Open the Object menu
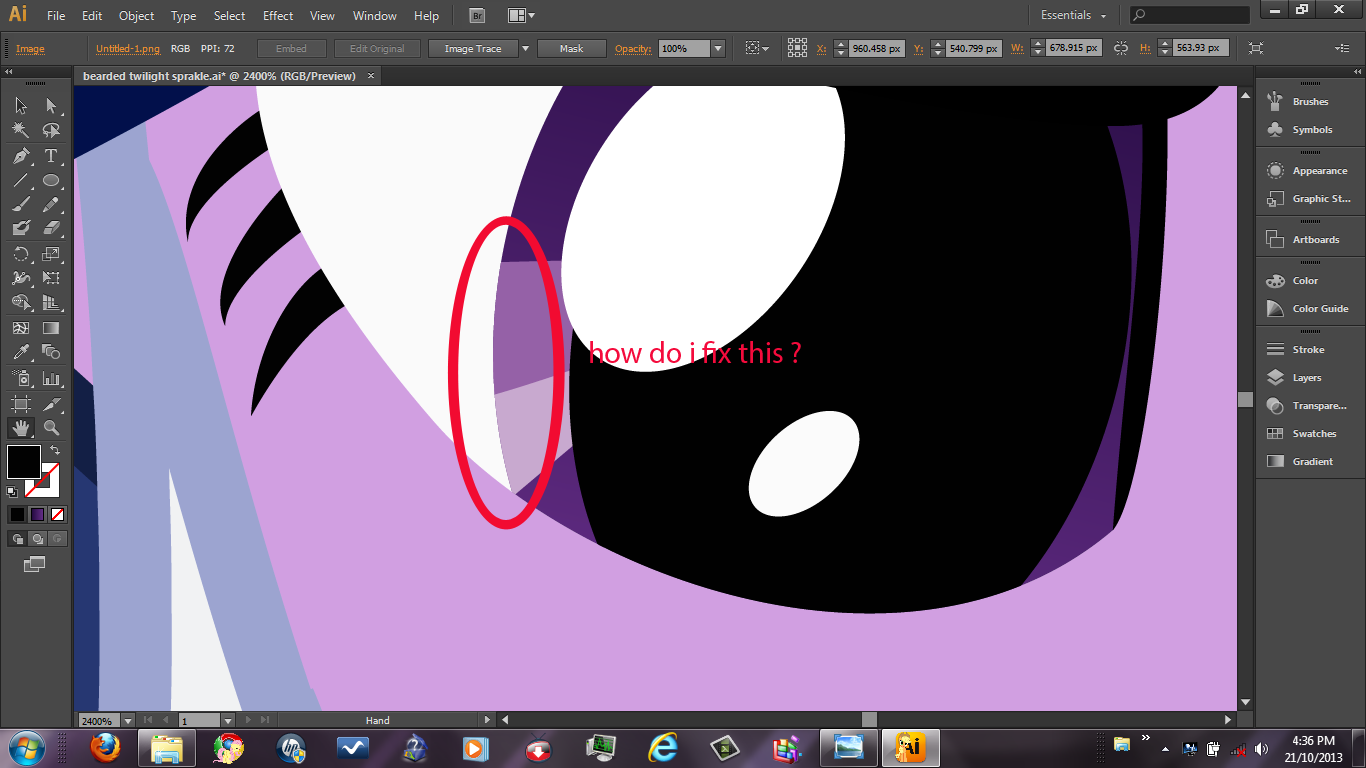 pyautogui.click(x=137, y=16)
